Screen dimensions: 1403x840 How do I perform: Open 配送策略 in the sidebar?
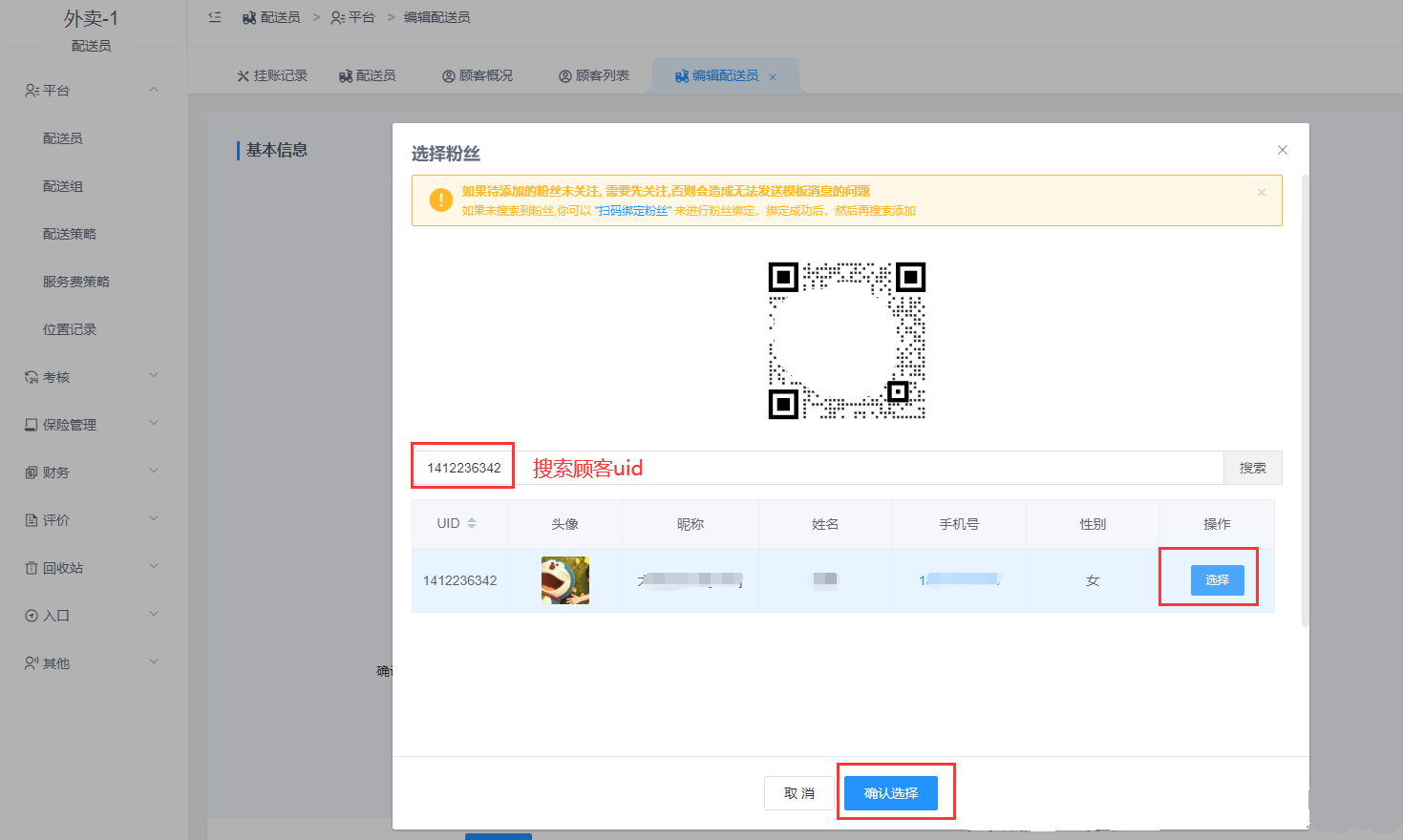pos(70,234)
